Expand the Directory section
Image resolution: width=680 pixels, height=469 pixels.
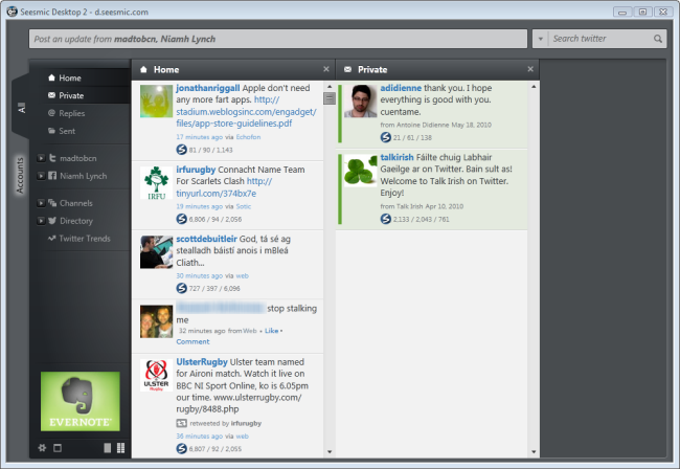[41, 221]
